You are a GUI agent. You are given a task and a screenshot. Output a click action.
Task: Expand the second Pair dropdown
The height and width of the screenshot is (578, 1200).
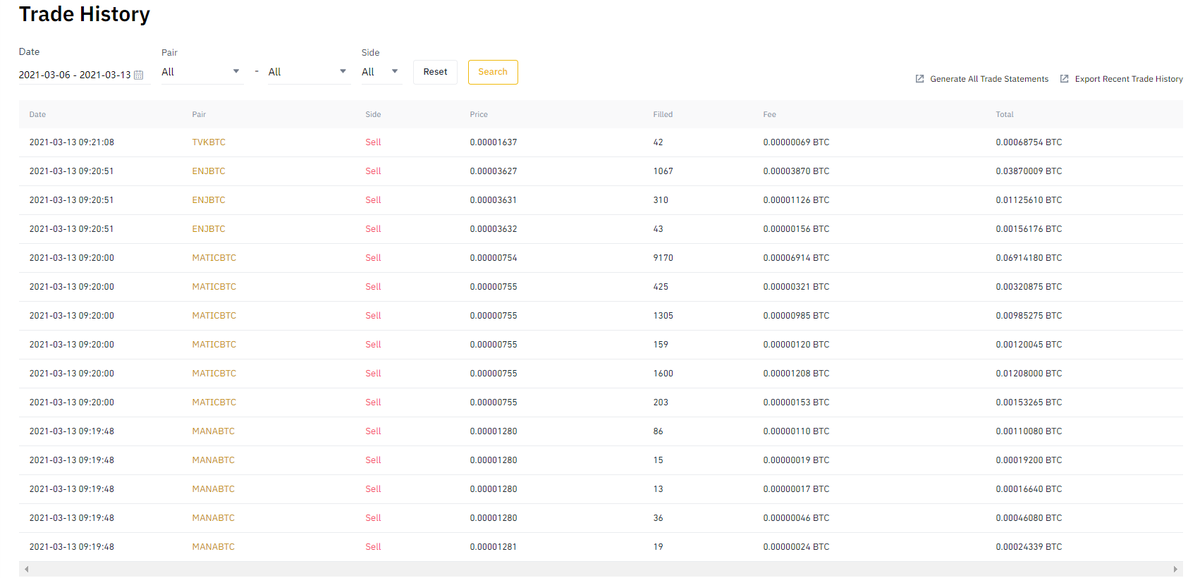[x=308, y=72]
